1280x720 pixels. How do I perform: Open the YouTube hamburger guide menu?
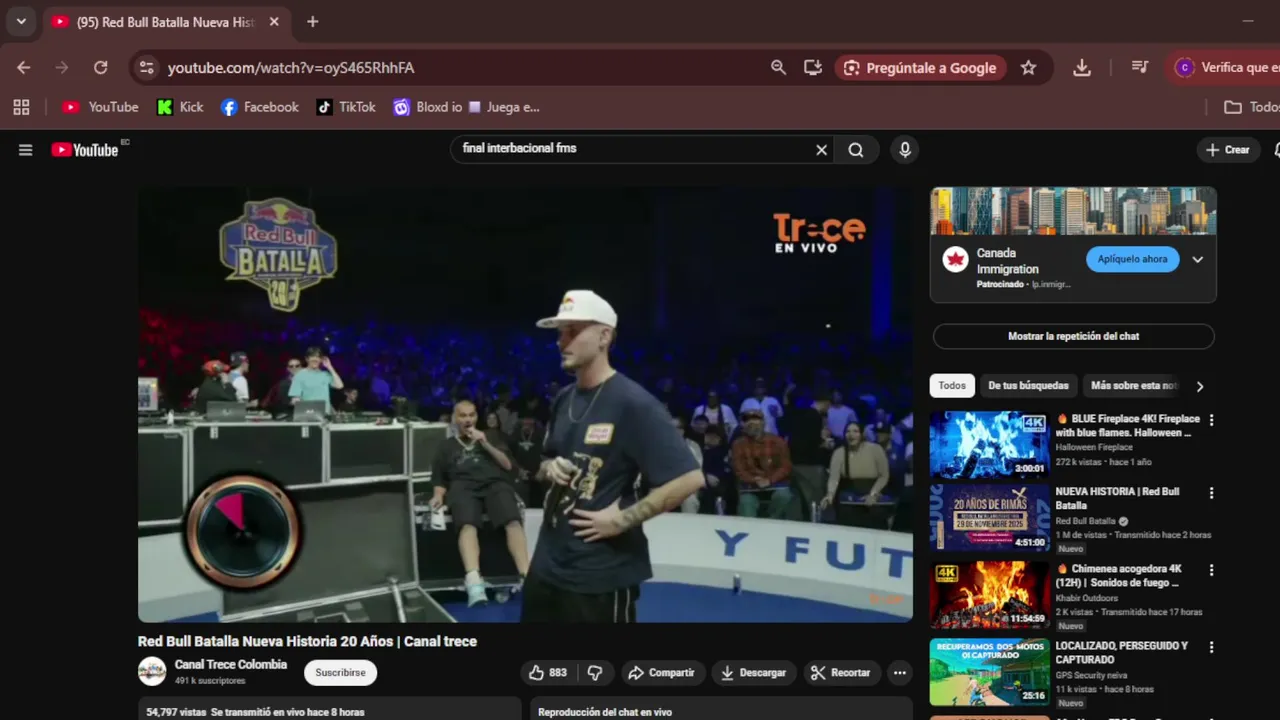26,150
